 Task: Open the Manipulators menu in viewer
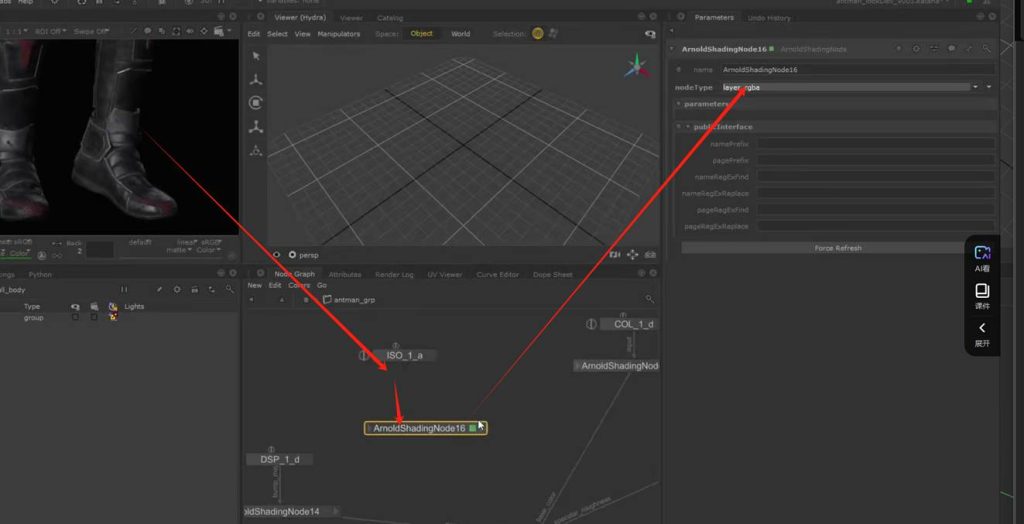[338, 34]
